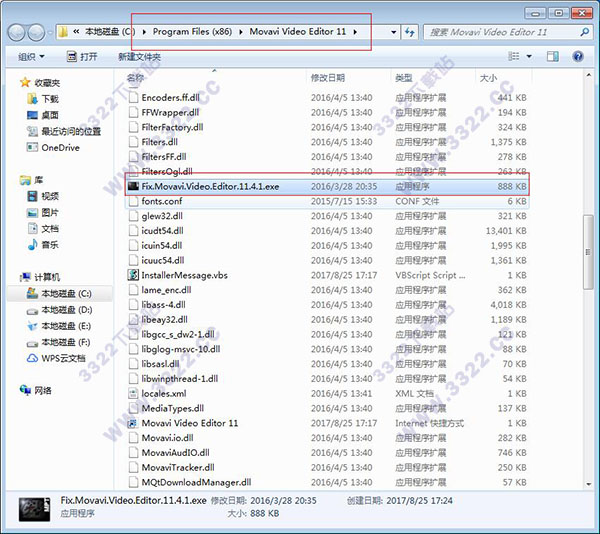Select FFWrapper.dll file
Viewport: 600px width, 534px height.
click(x=328, y=112)
